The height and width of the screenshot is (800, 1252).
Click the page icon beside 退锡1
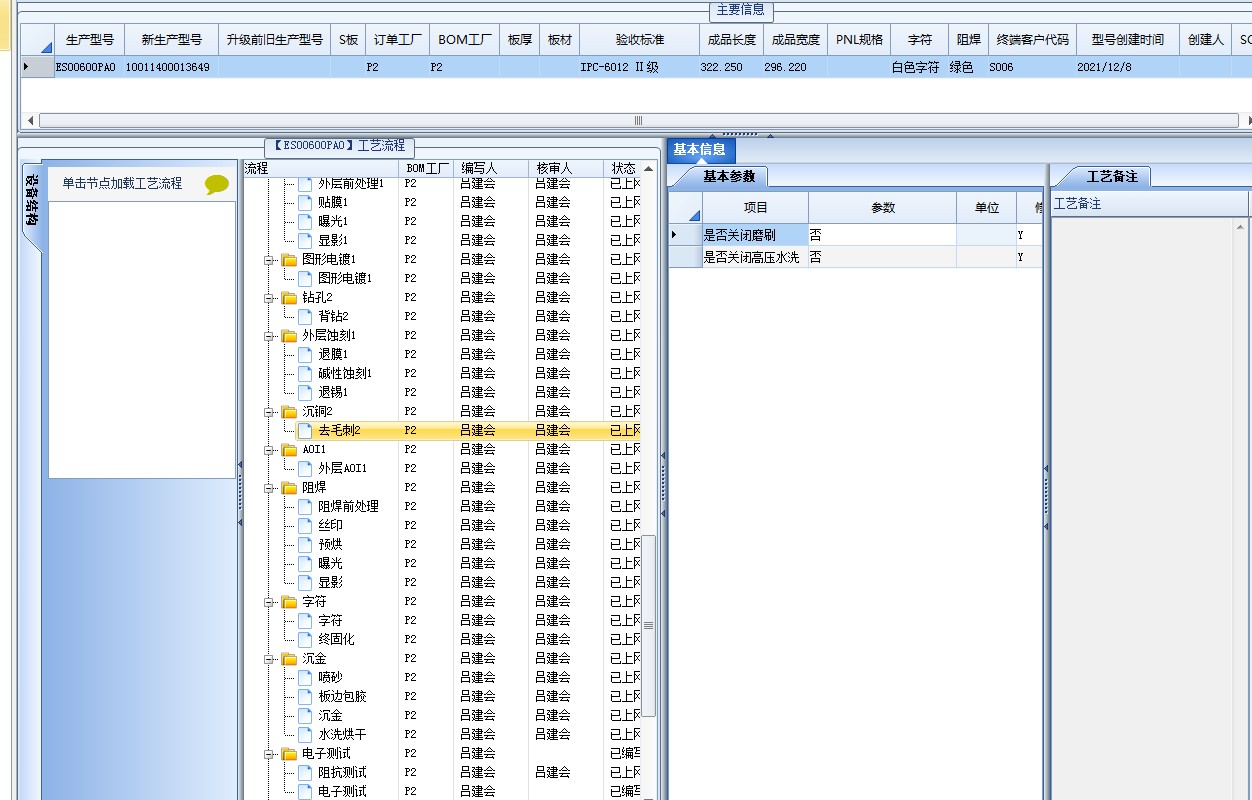point(305,392)
